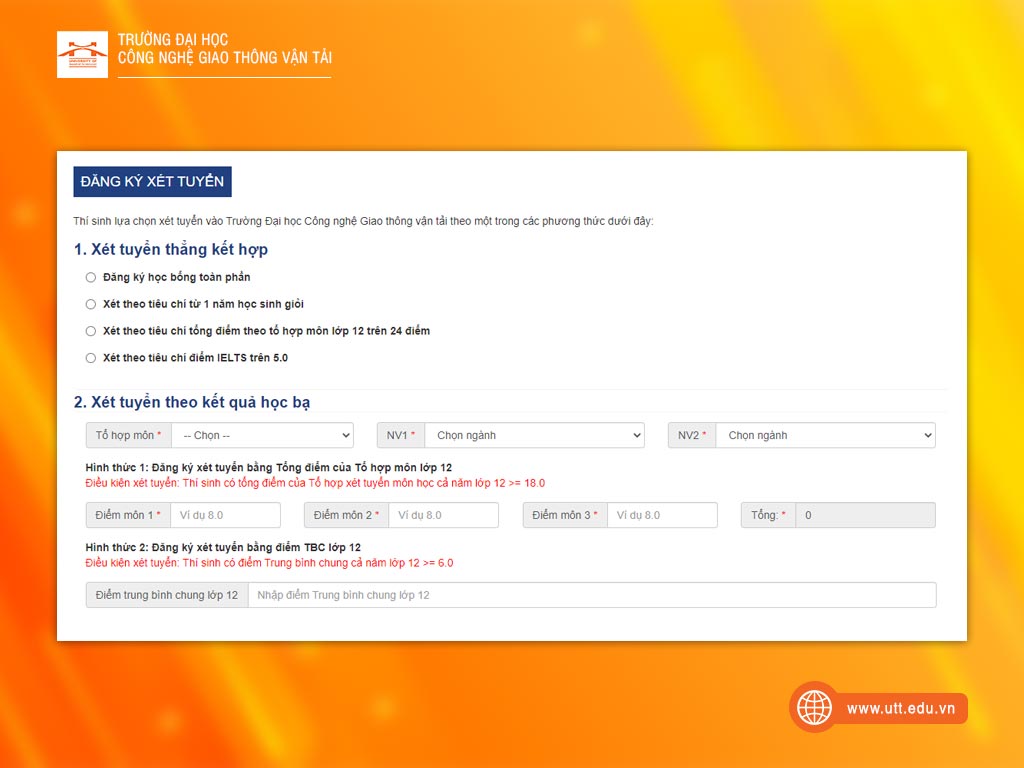Click into the 'Điểm môn 2' score field
The image size is (1024, 768).
443,515
